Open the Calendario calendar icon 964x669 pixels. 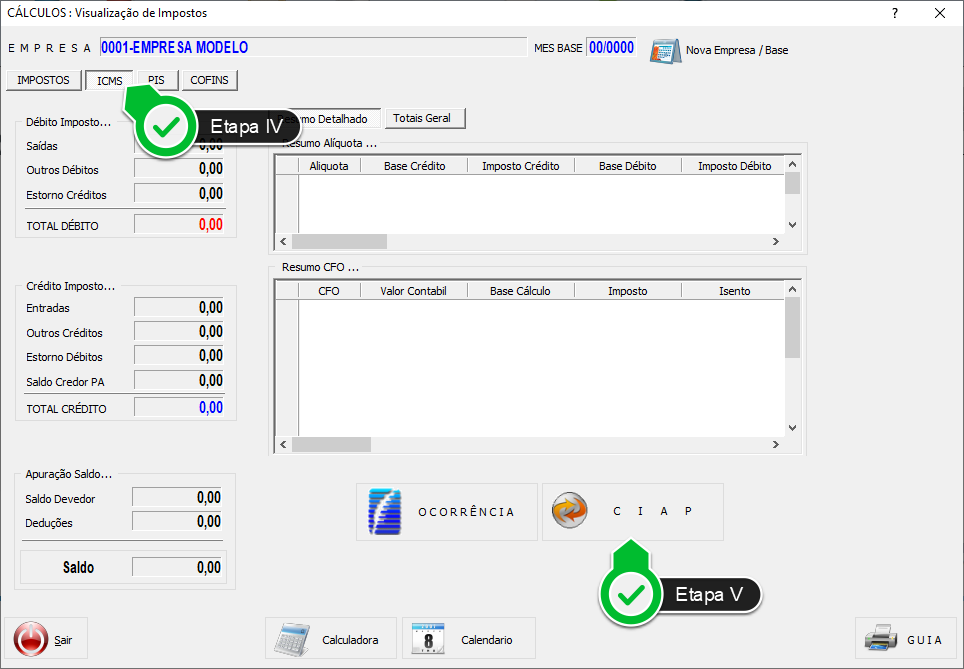[x=428, y=639]
